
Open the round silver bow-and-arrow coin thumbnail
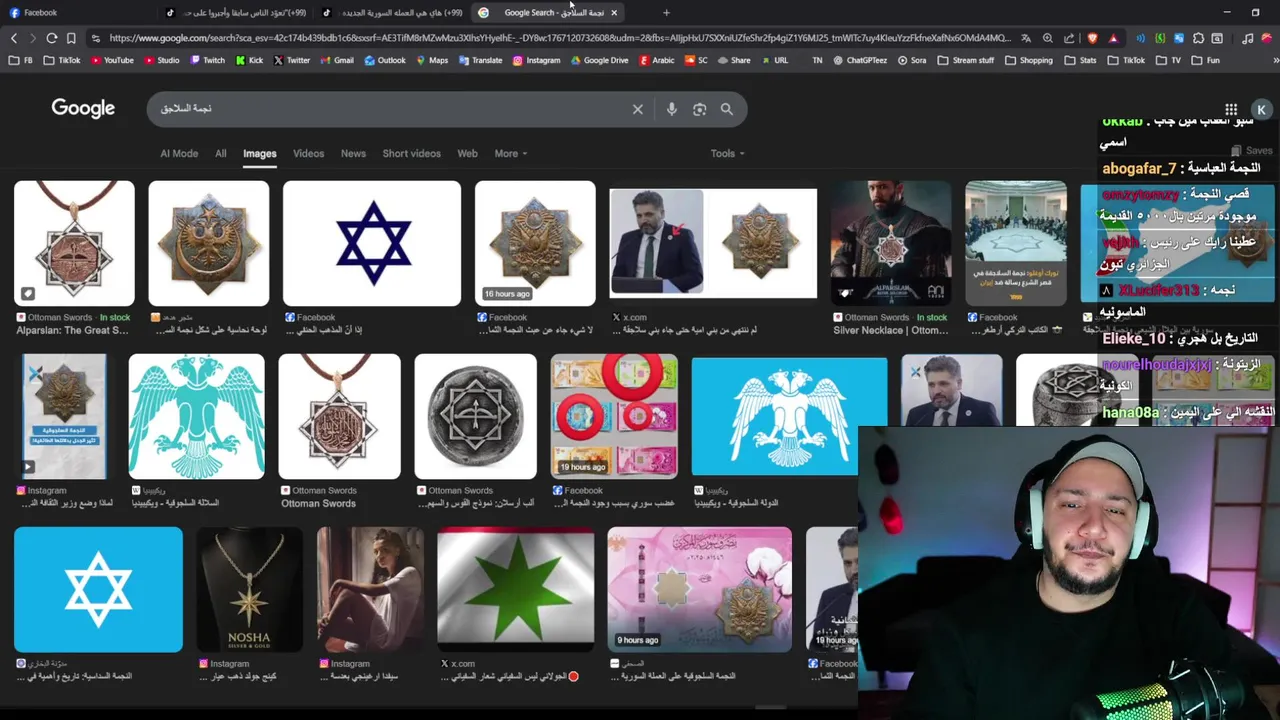[475, 416]
